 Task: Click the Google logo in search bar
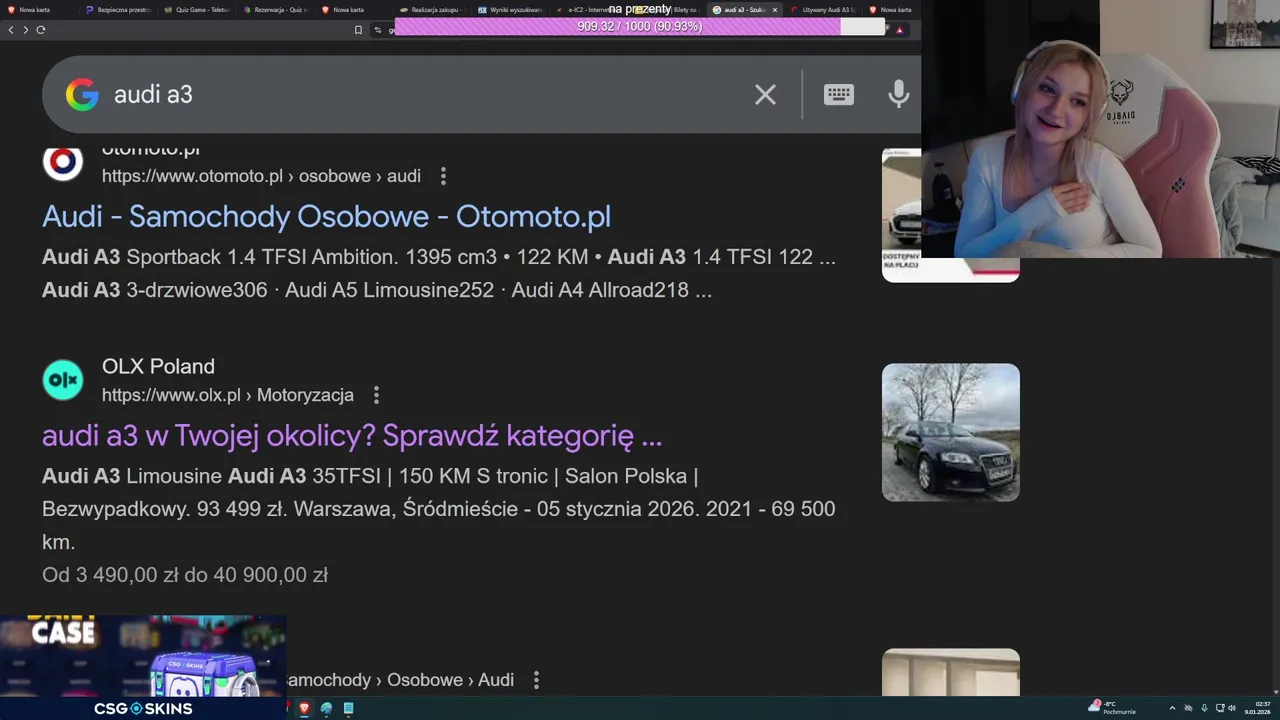[x=82, y=95]
